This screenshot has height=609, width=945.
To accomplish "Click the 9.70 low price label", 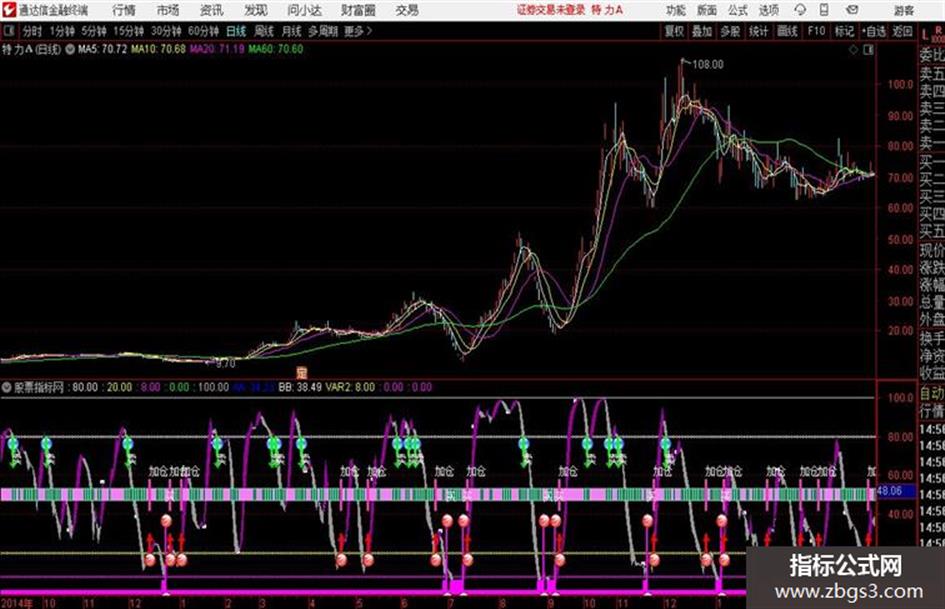I will (x=225, y=364).
